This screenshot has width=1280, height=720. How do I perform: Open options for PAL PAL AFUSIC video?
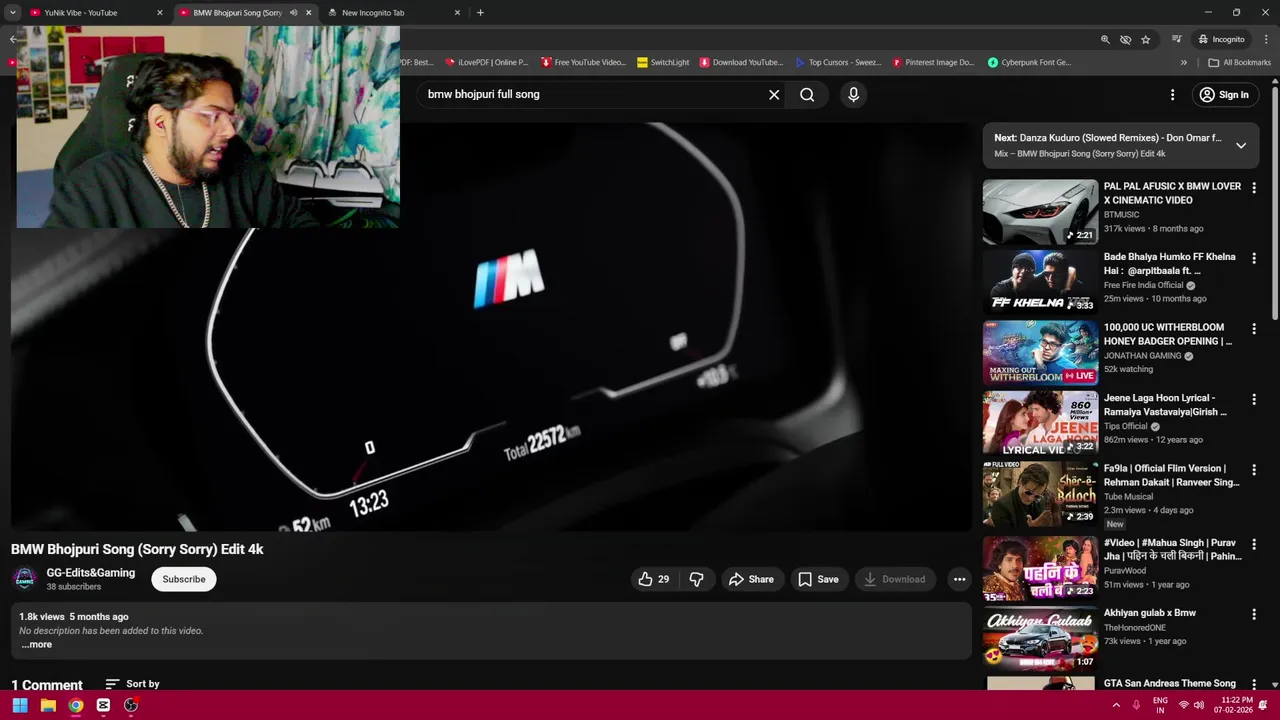pos(1254,188)
